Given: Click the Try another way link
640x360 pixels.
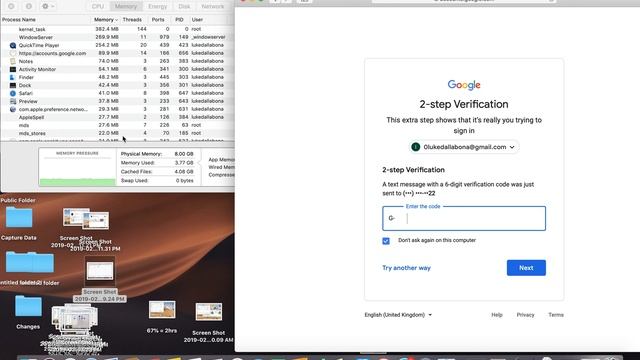Looking at the screenshot, I should tap(407, 268).
